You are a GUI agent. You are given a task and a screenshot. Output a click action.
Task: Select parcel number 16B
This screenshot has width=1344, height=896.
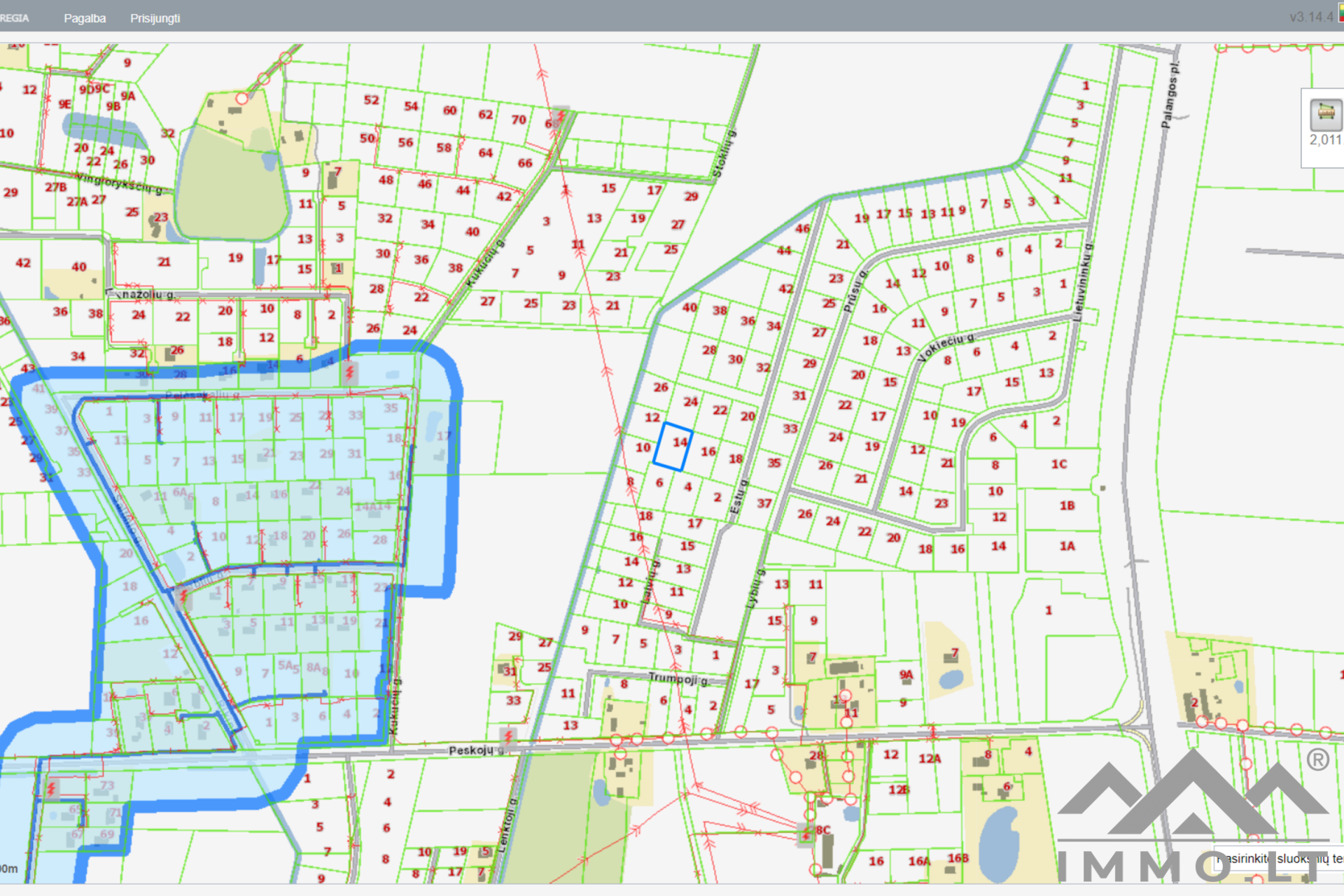[x=958, y=858]
